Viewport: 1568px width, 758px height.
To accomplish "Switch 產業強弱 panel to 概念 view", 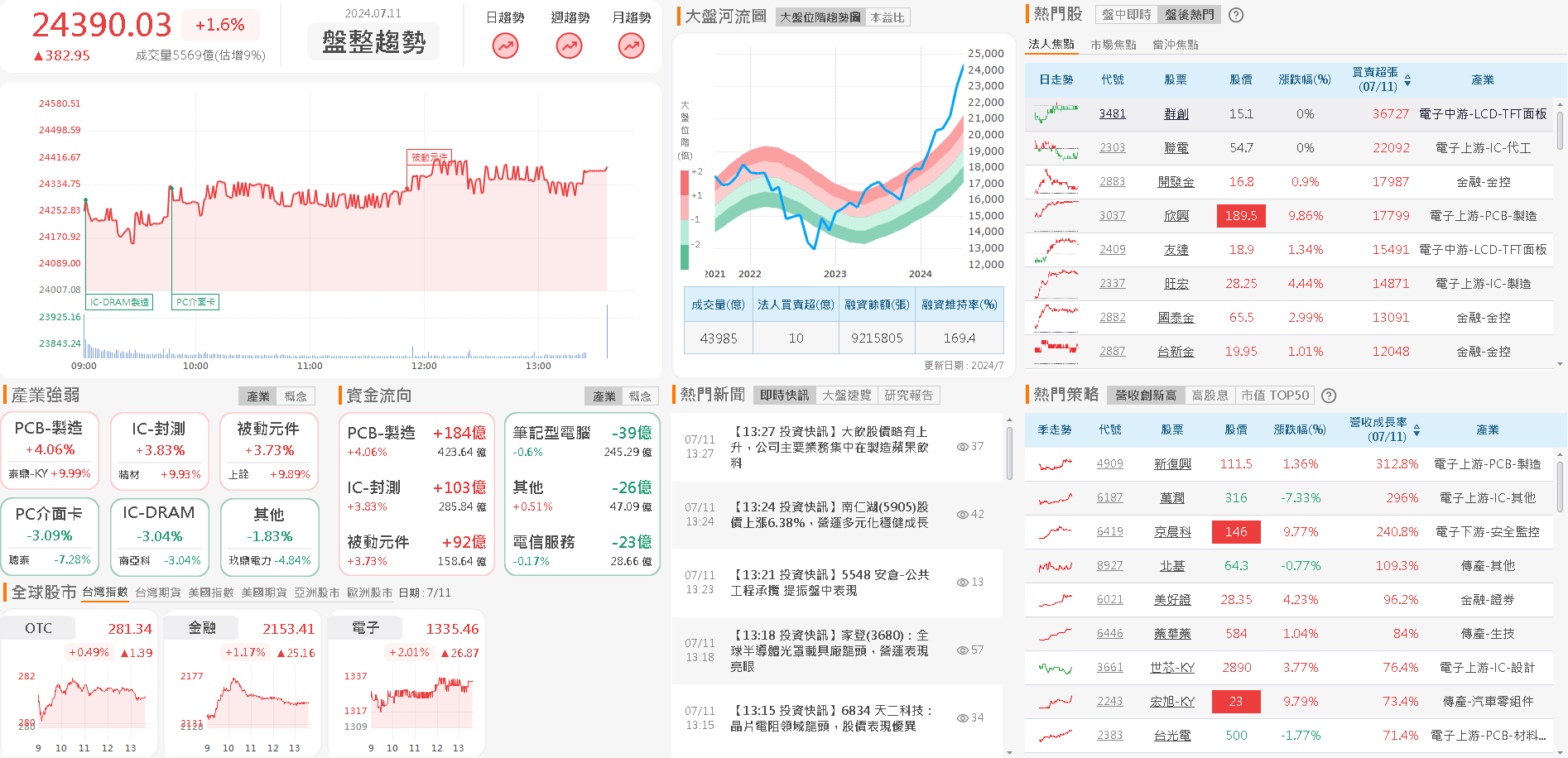I will (x=296, y=396).
